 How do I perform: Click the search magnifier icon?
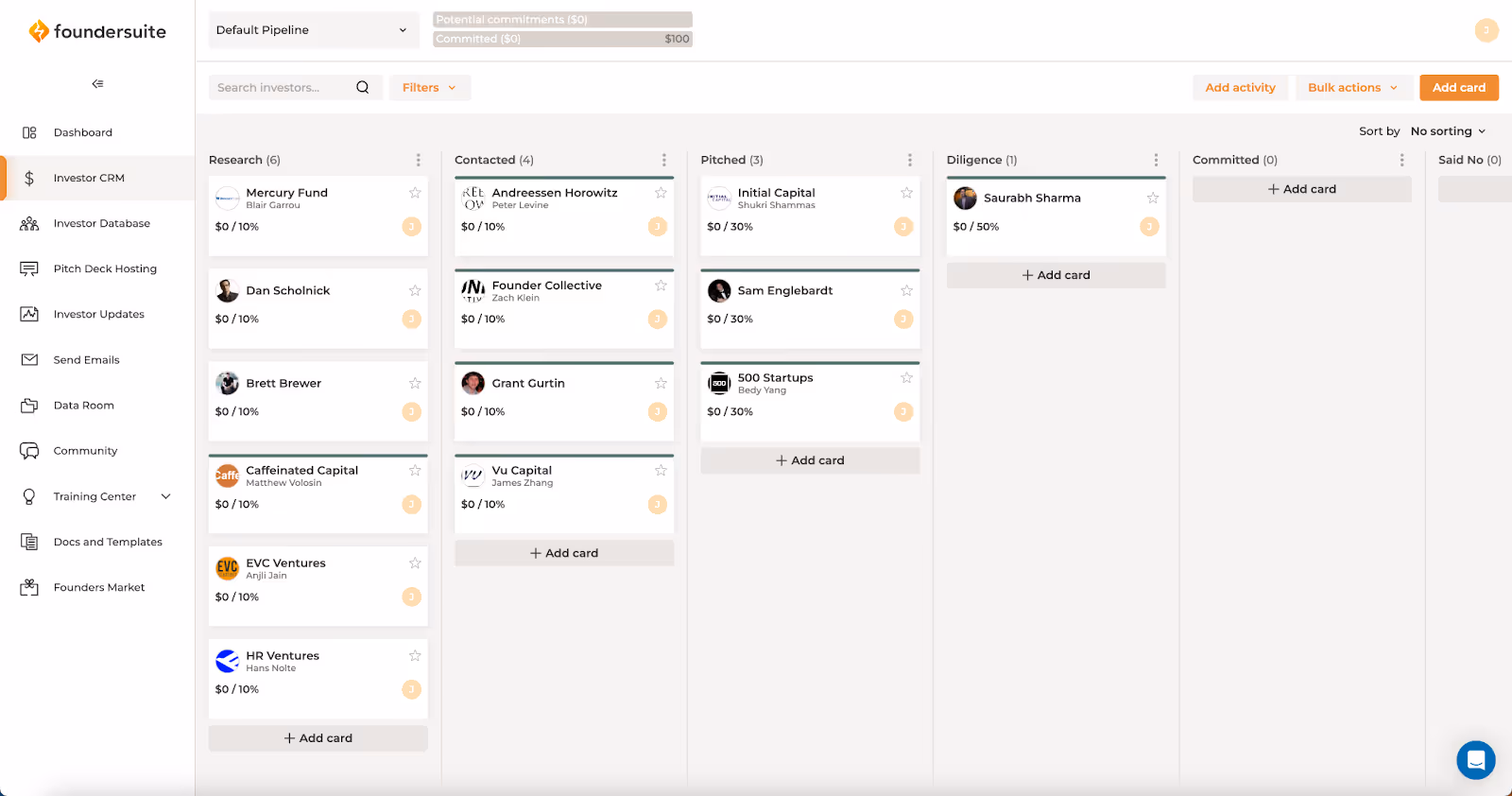[363, 88]
